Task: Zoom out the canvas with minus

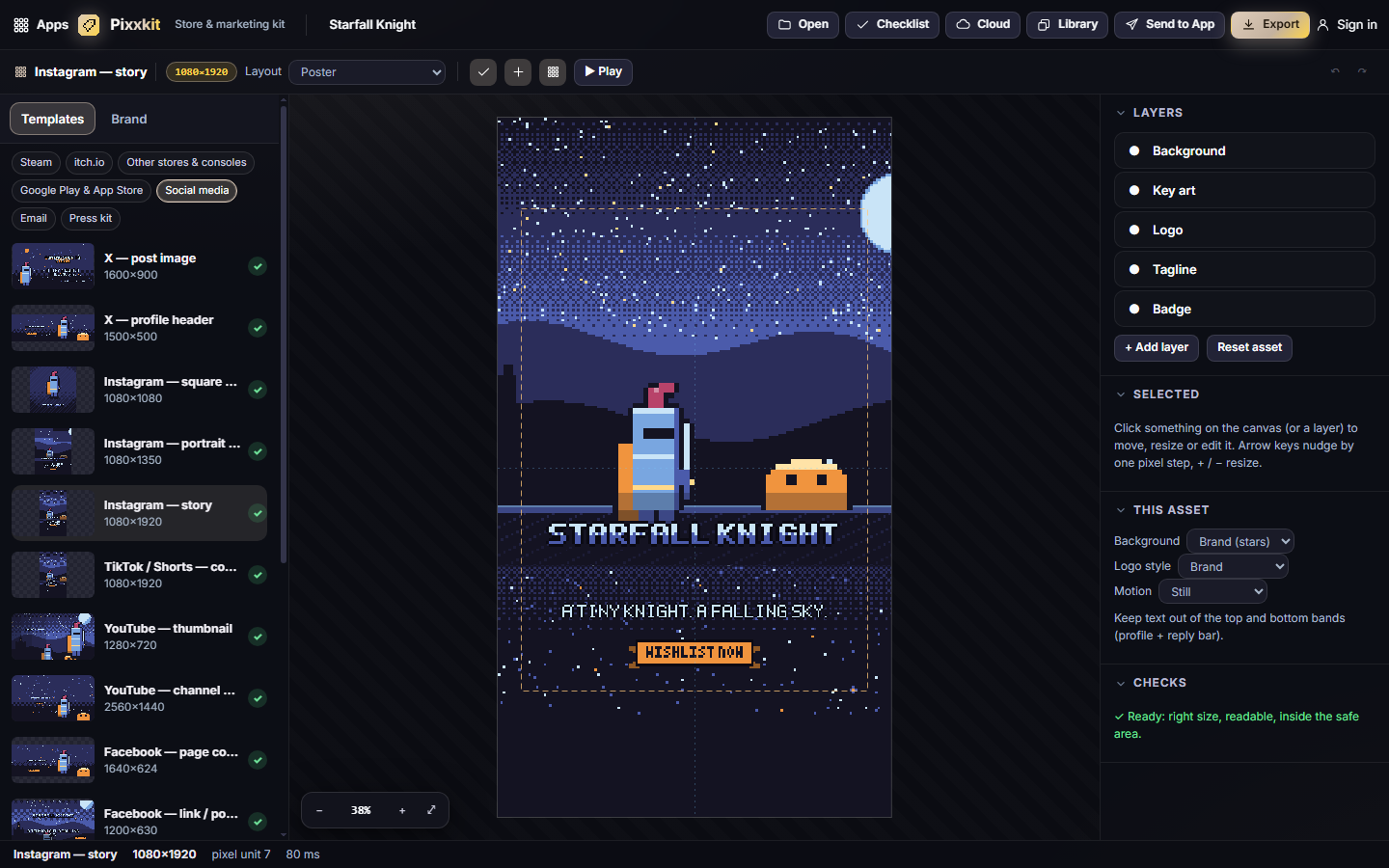Action: coord(319,810)
